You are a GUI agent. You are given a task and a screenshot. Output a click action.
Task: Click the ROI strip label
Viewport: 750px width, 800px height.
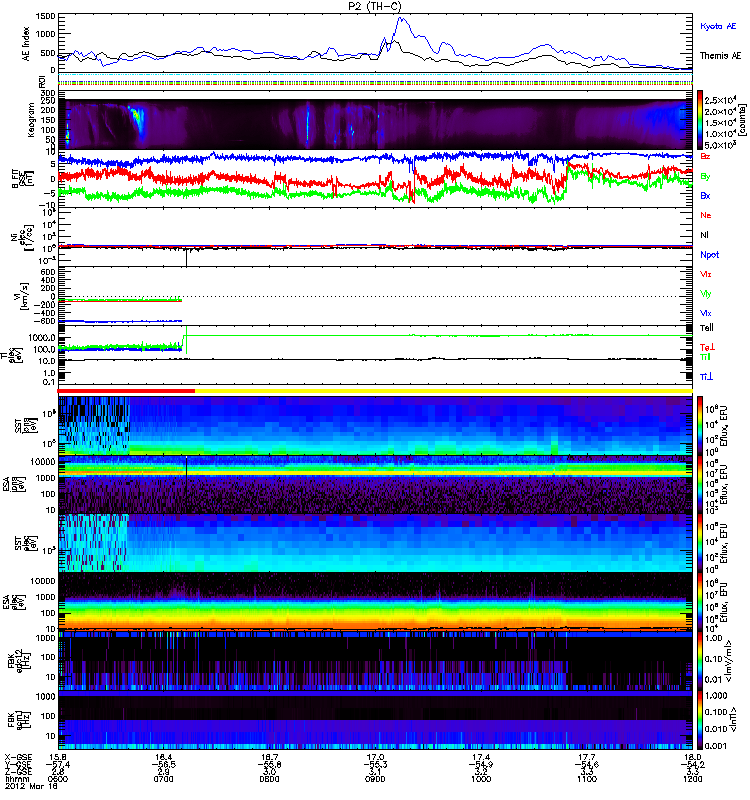click(41, 82)
